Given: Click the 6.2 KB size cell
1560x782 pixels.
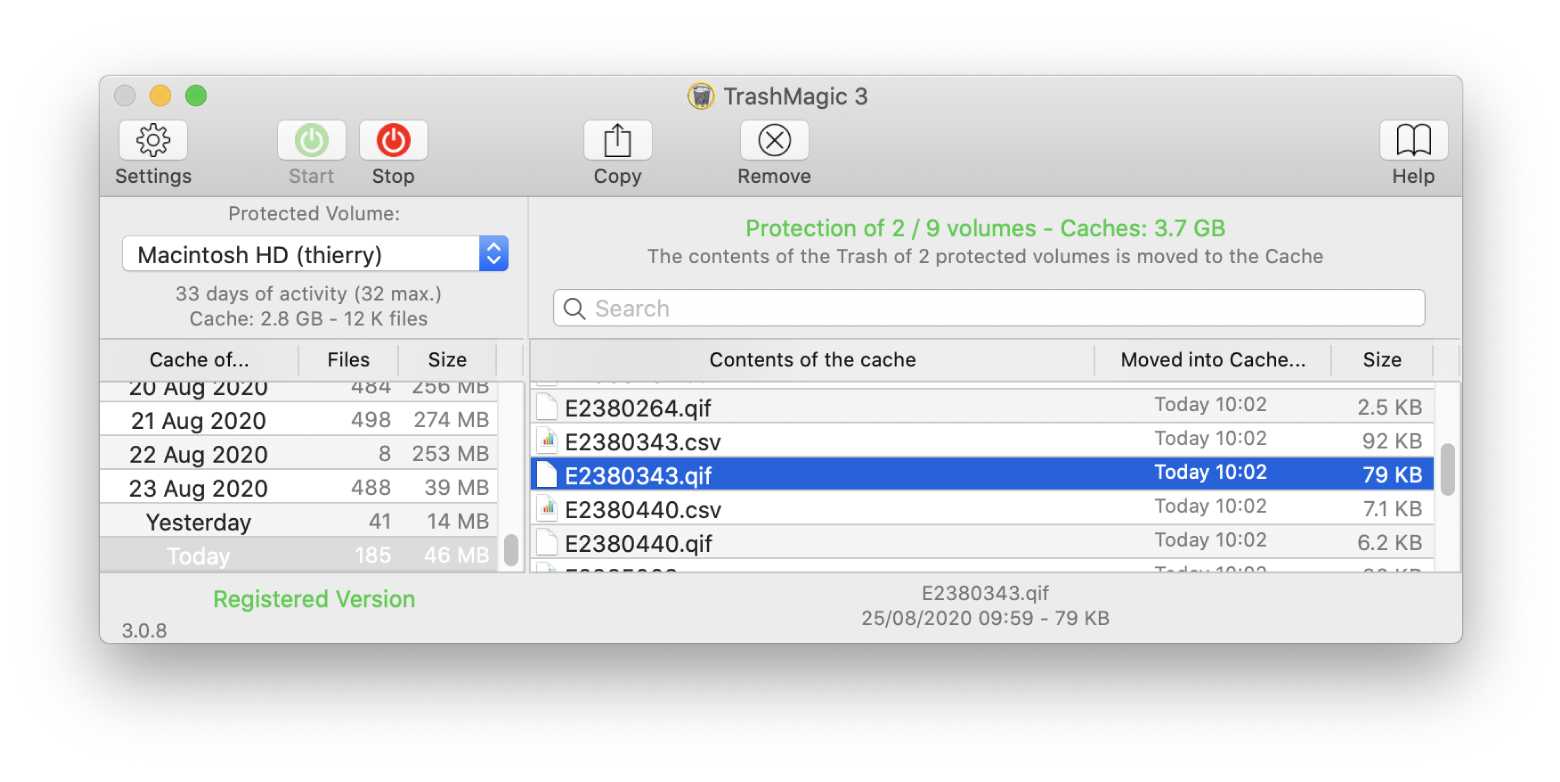Looking at the screenshot, I should [1389, 543].
